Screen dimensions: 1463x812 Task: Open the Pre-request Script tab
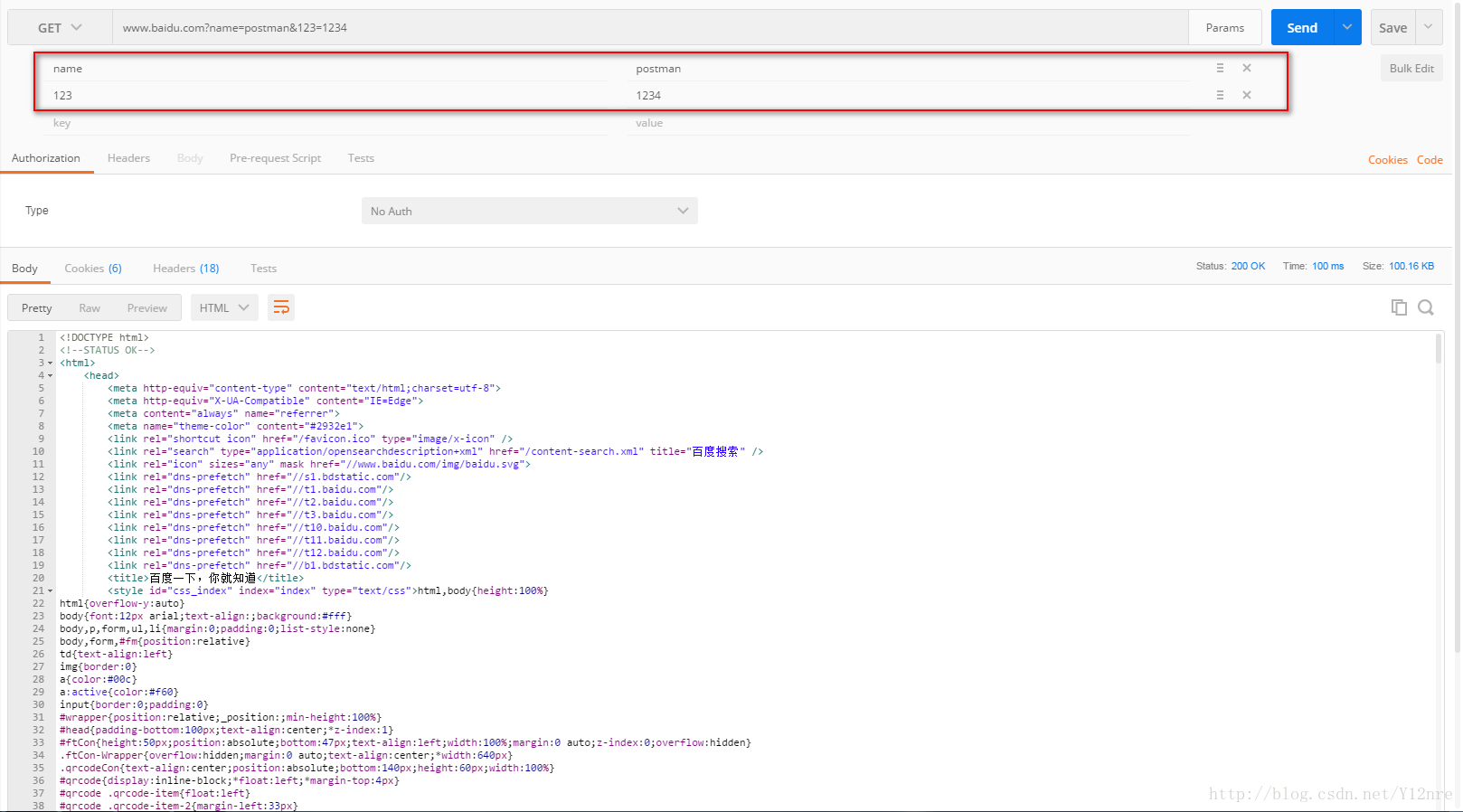point(275,158)
